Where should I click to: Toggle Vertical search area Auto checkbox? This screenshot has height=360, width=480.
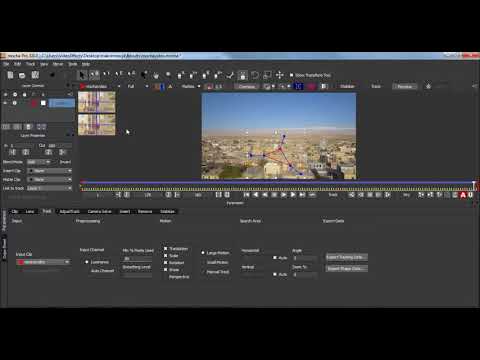click(275, 274)
